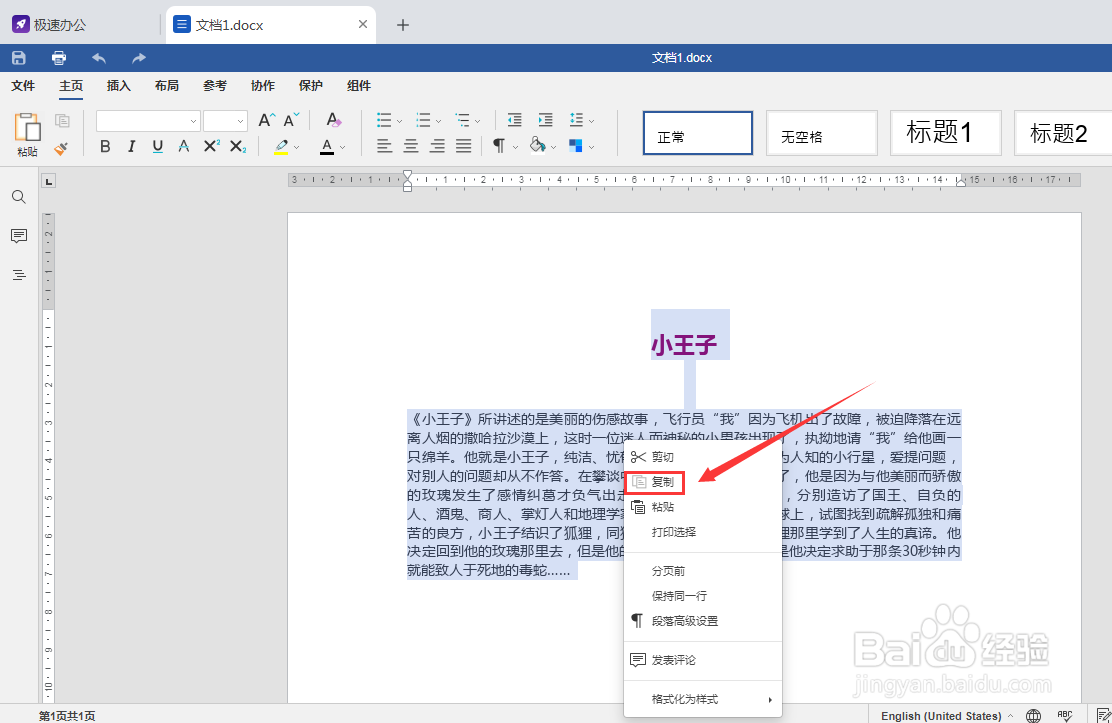Toggle justified alignment
This screenshot has height=723, width=1112.
(x=464, y=146)
